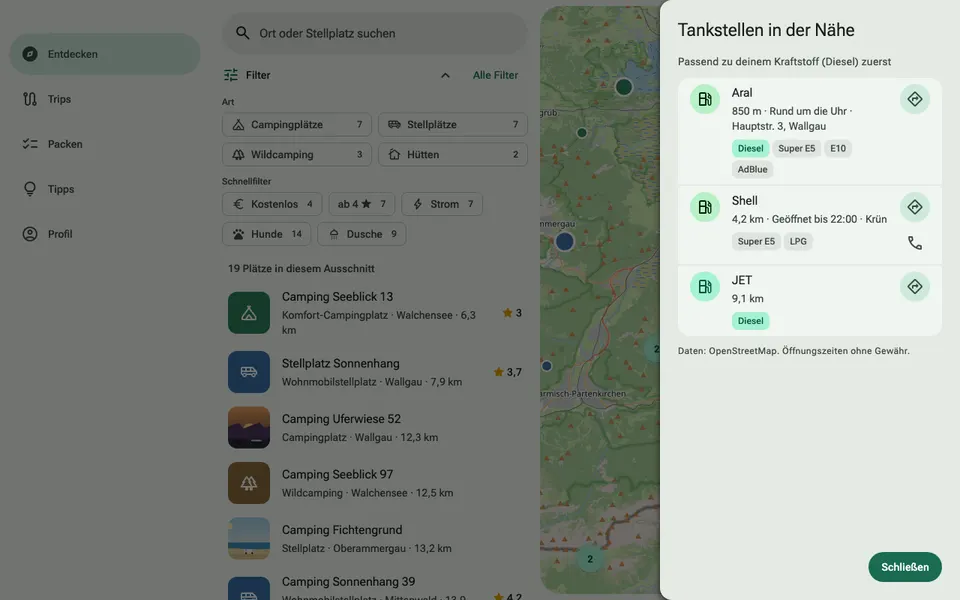Image resolution: width=960 pixels, height=600 pixels.
Task: Enable the Strom quick filter
Action: tap(442, 204)
